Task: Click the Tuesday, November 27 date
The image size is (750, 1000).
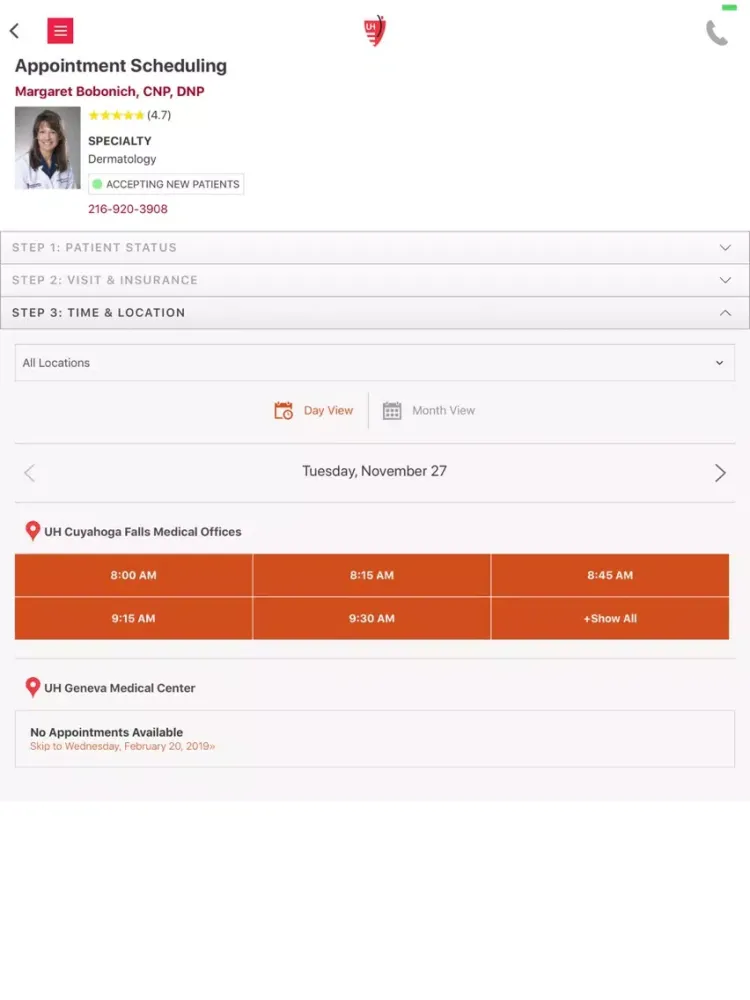Action: click(x=374, y=471)
